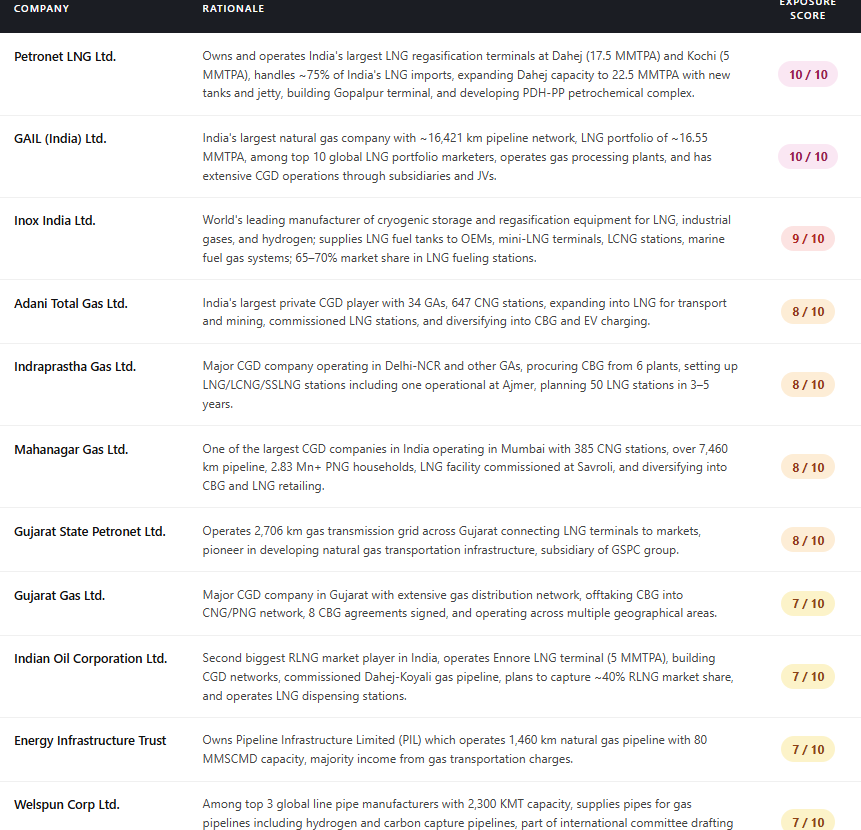Click Gujarat Gas rationale on 8 CBG agreements
The width and height of the screenshot is (861, 830).
[x=460, y=604]
